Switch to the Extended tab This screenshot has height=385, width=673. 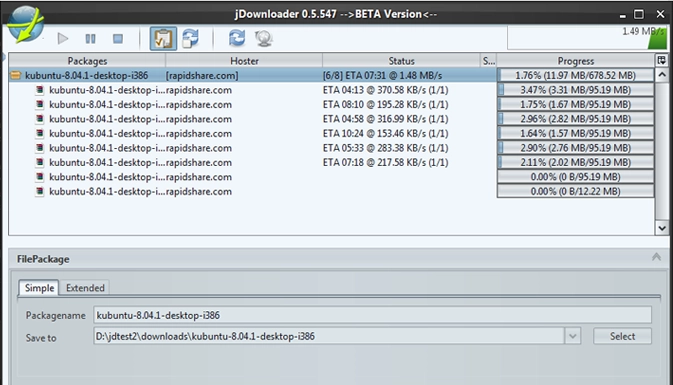[x=85, y=288]
